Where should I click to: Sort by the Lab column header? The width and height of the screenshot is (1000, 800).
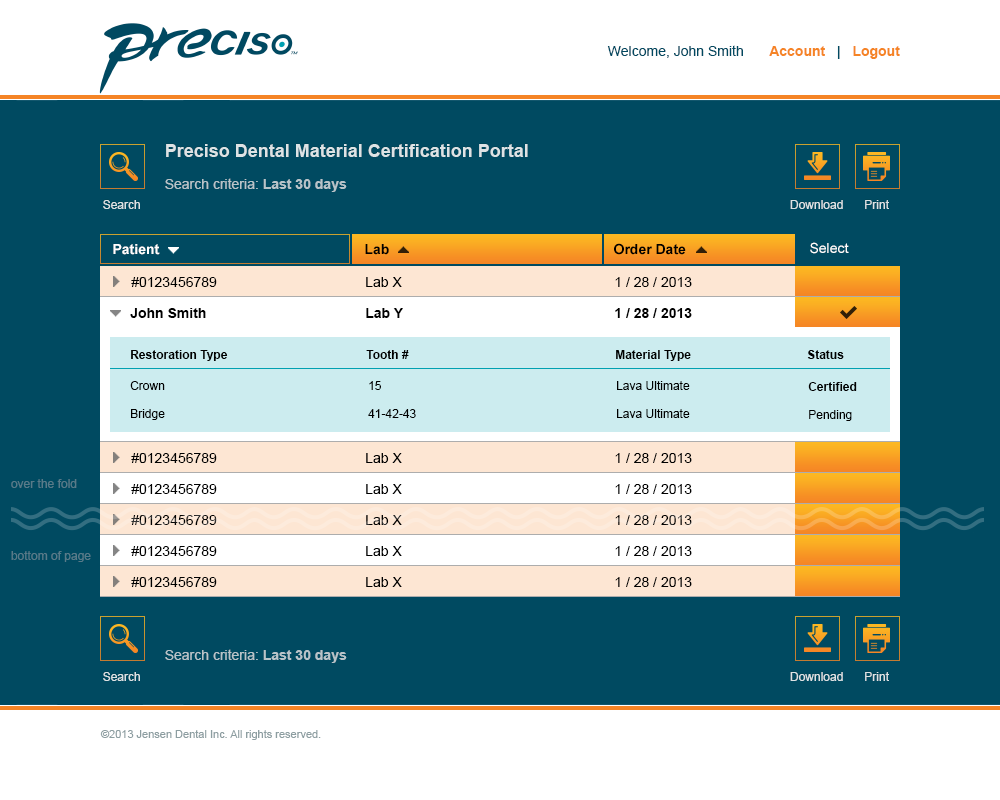[477, 249]
